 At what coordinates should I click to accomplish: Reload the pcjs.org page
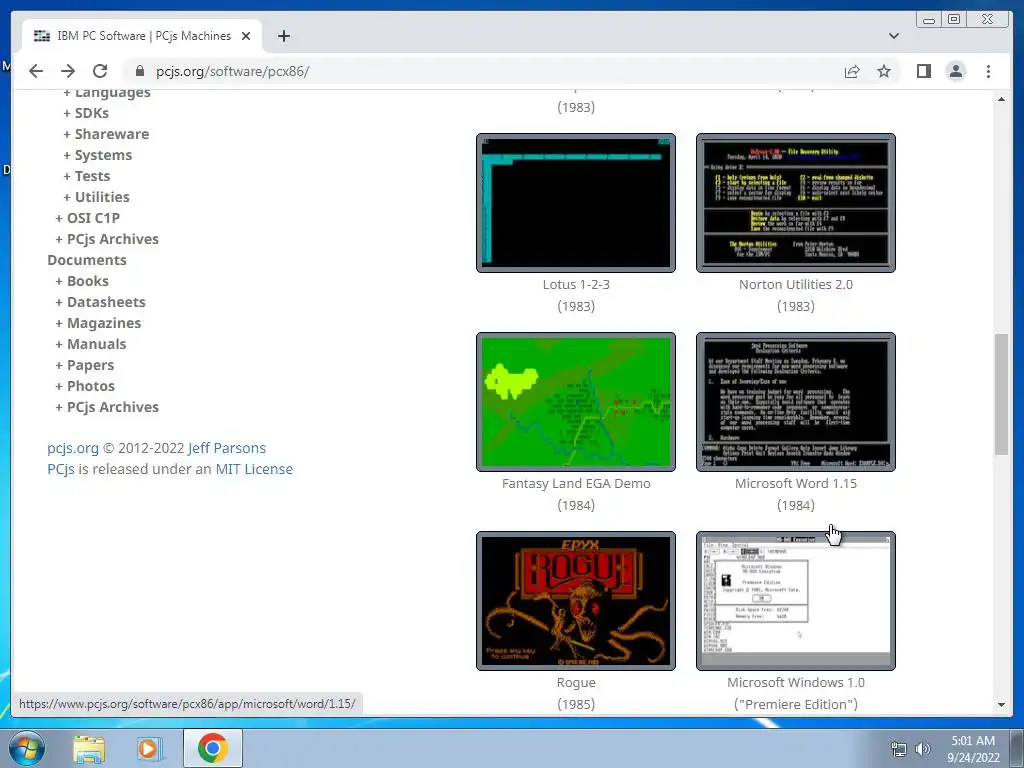click(100, 71)
